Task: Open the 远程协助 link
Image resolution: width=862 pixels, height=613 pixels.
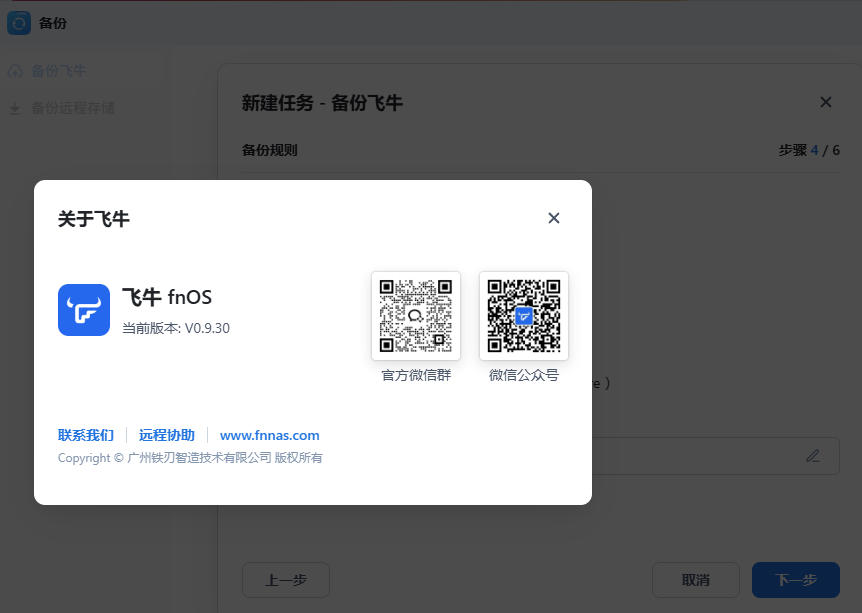Action: pos(166,435)
